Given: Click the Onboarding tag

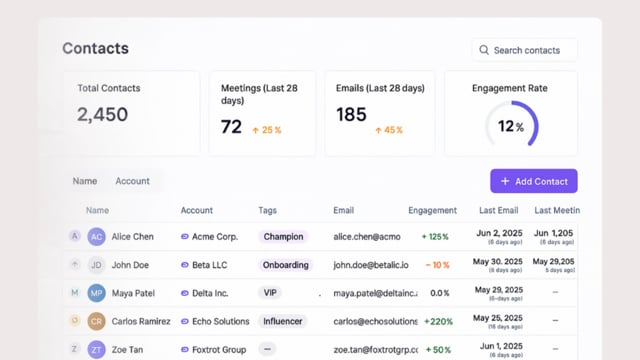Looking at the screenshot, I should [285, 265].
